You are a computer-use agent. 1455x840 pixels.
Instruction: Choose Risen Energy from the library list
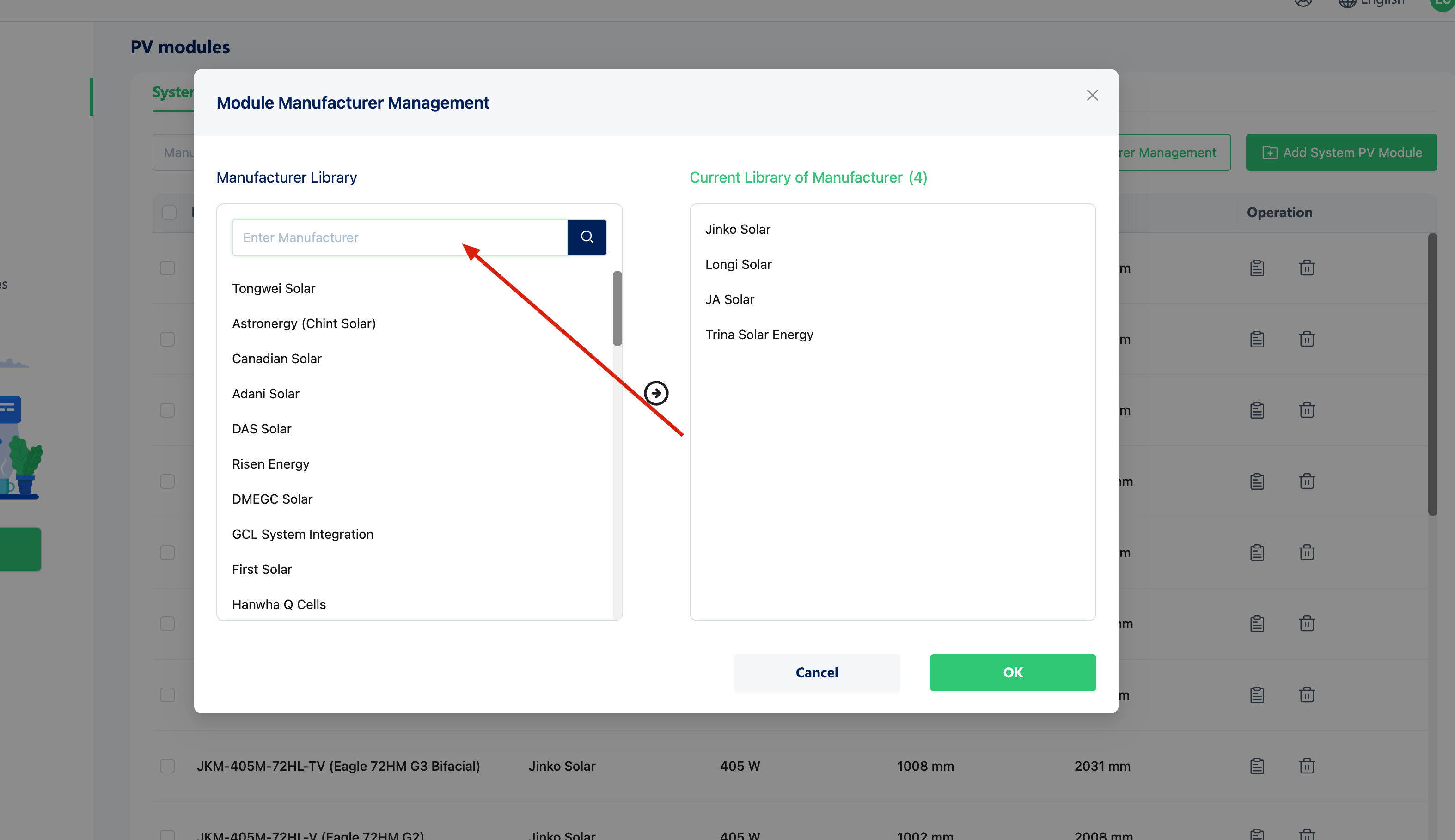pos(270,464)
